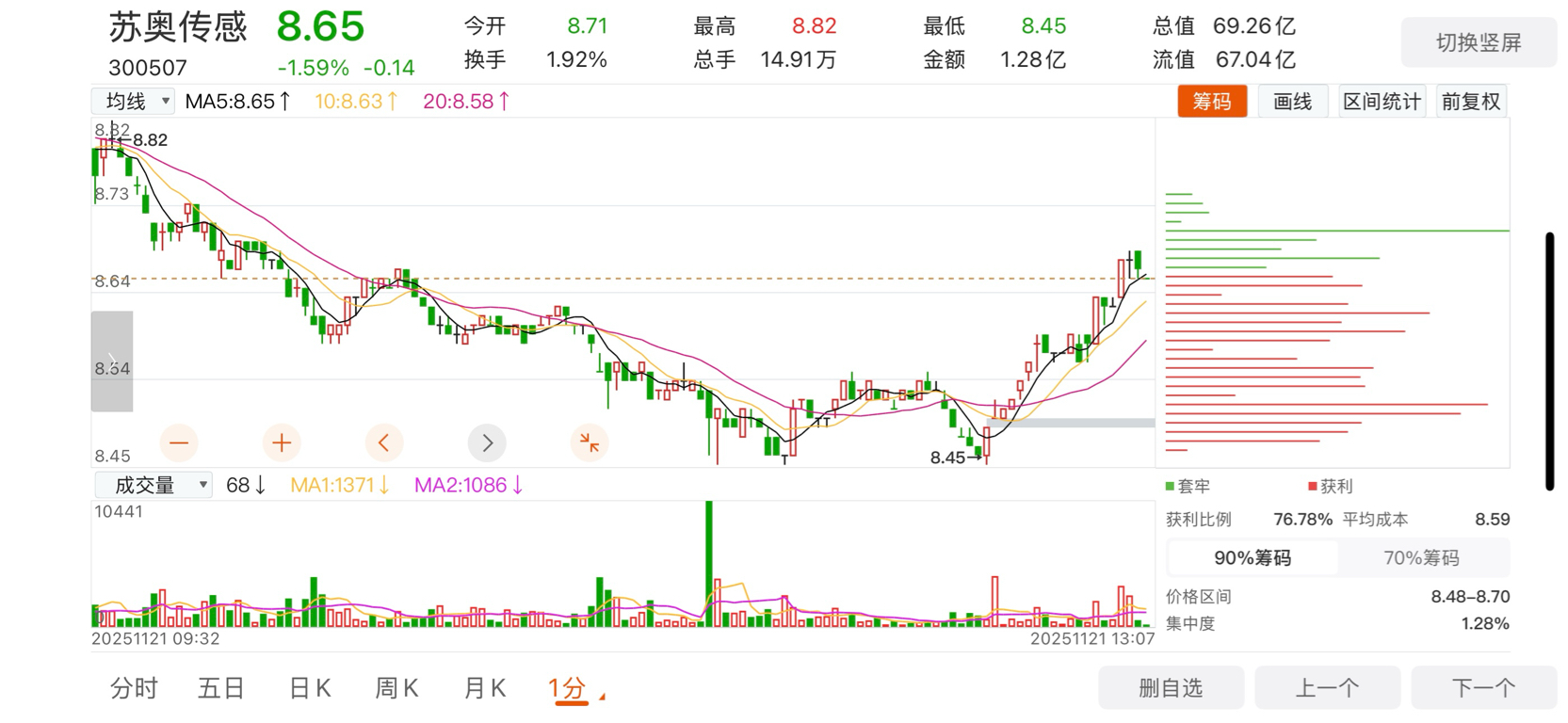Toggle the 筹码 chip distribution panel
The height and width of the screenshot is (723, 1568).
[1212, 101]
